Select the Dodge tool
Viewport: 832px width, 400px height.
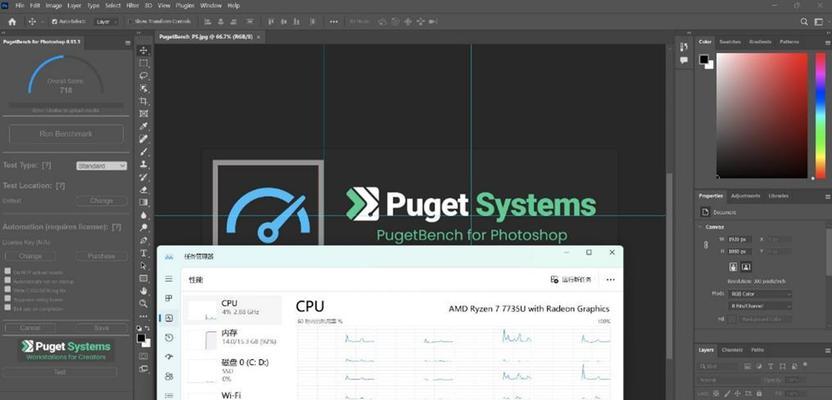[x=143, y=228]
